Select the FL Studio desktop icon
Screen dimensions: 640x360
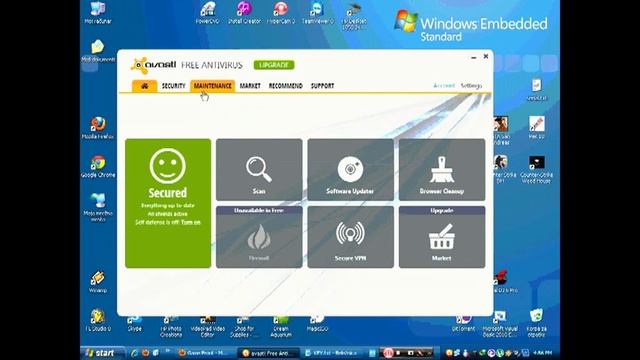(x=98, y=320)
